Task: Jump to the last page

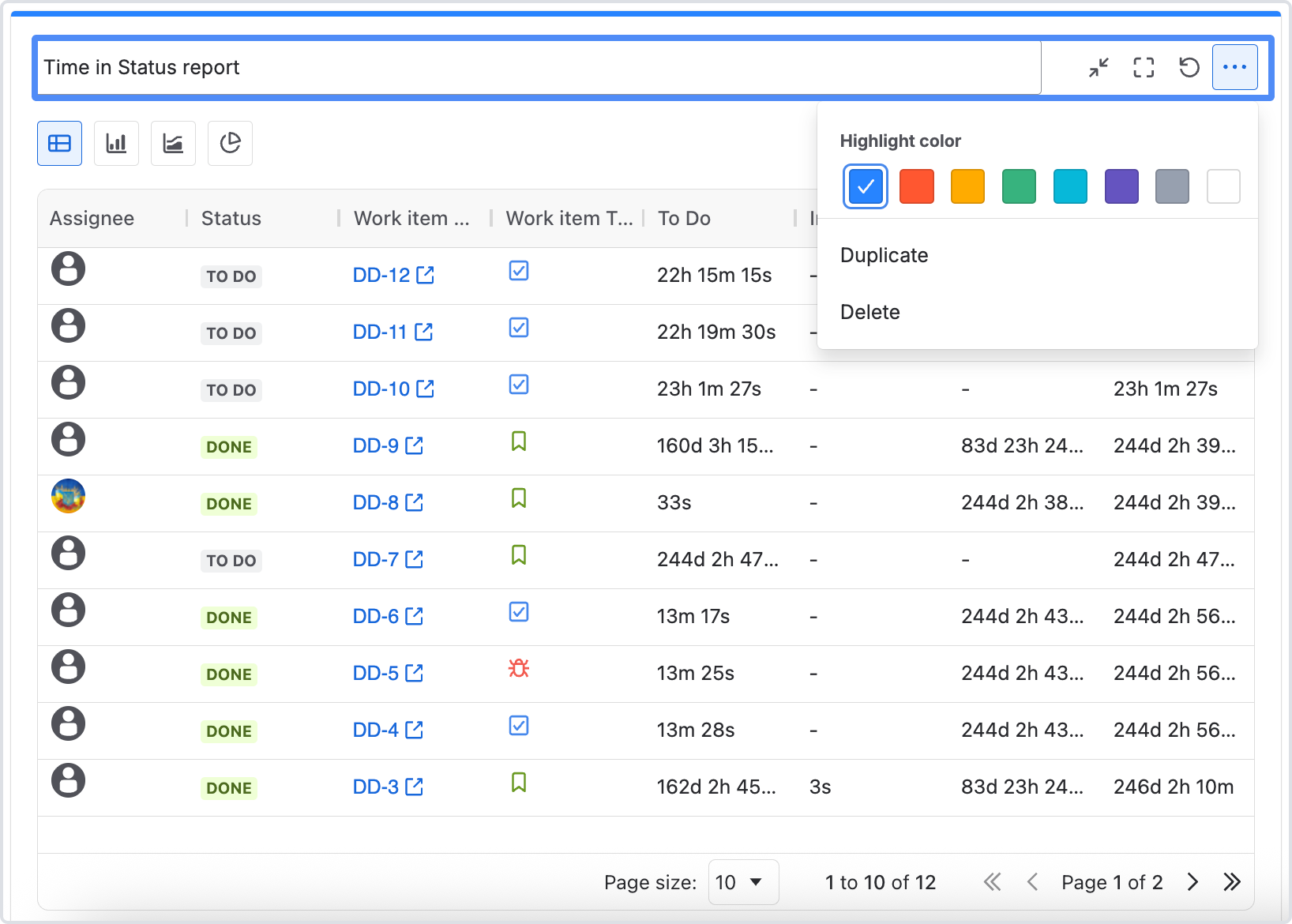Action: [x=1232, y=882]
